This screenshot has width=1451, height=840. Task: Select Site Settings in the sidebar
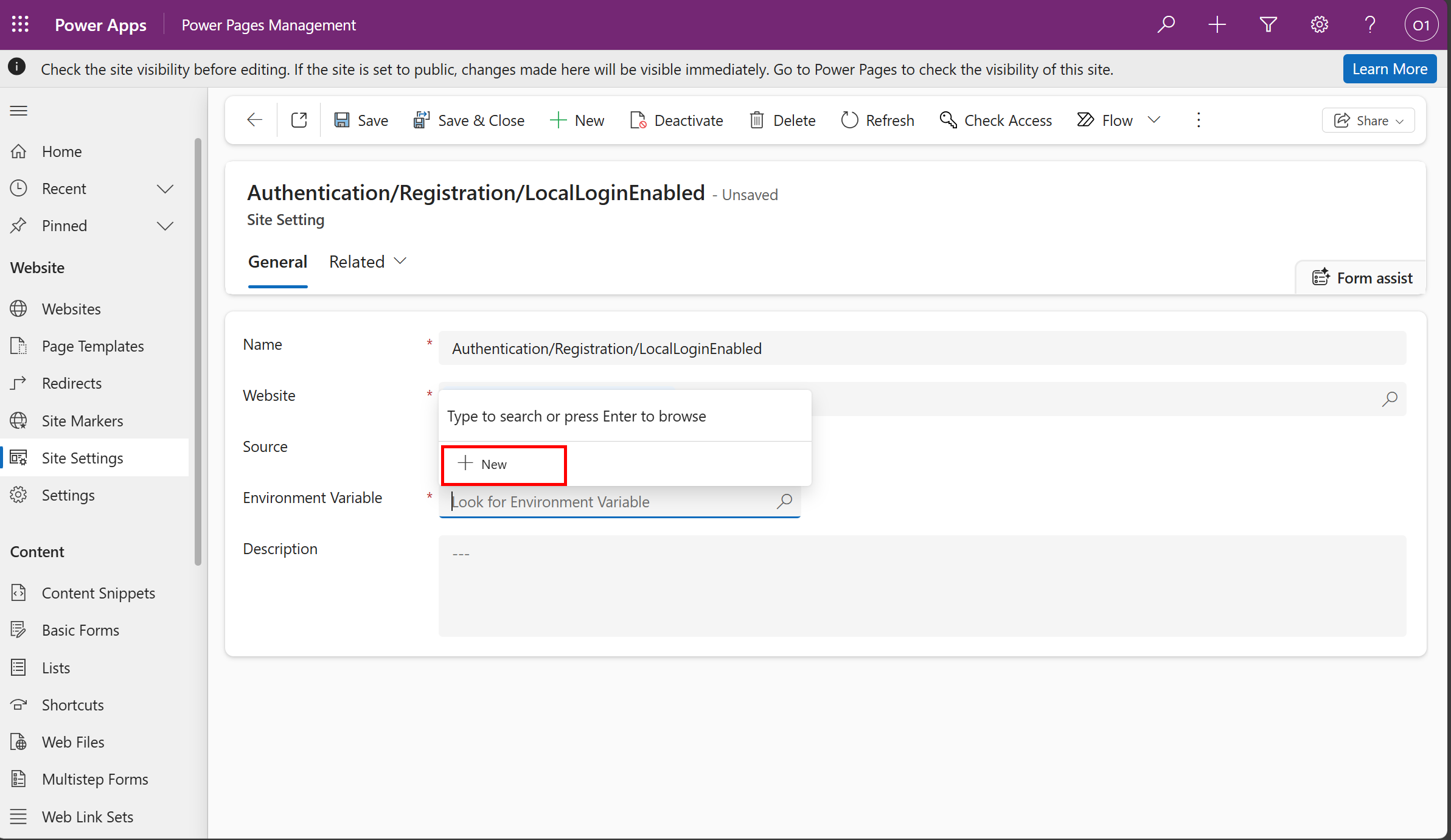[83, 457]
